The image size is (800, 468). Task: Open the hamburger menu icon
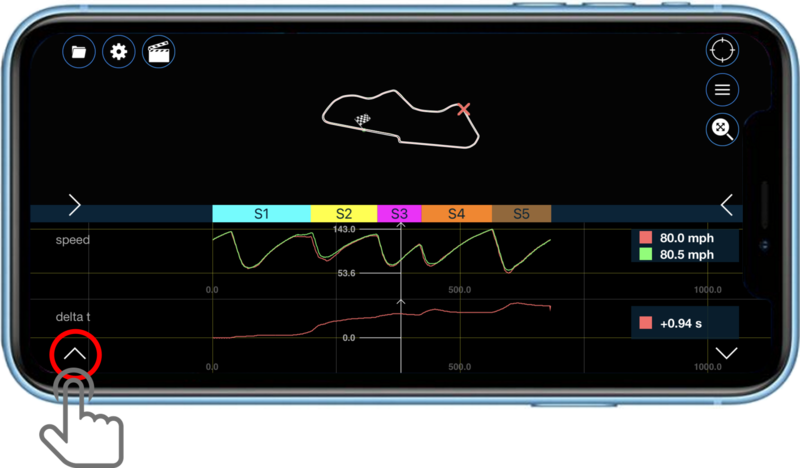(x=722, y=90)
